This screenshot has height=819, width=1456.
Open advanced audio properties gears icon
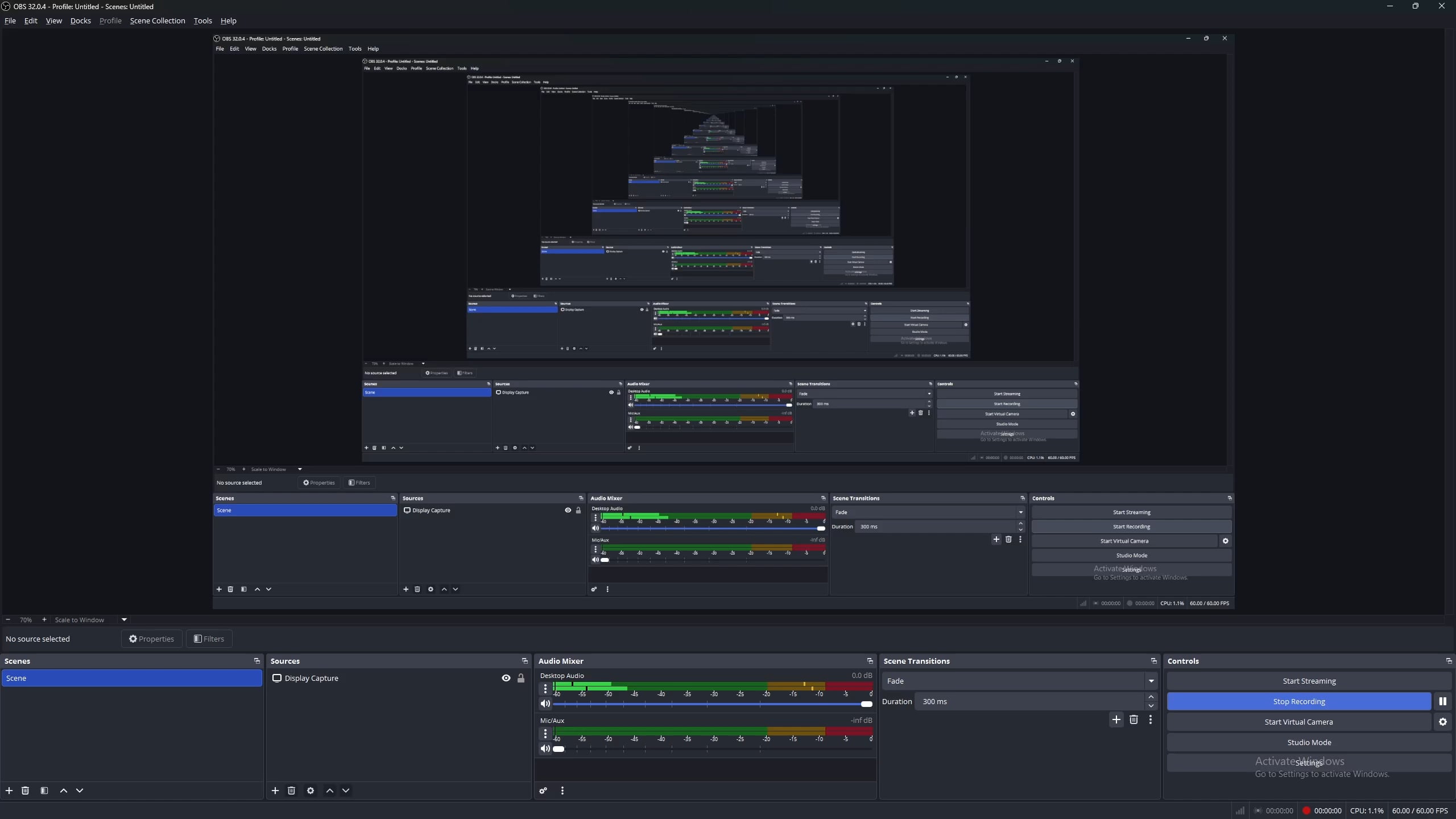(543, 791)
